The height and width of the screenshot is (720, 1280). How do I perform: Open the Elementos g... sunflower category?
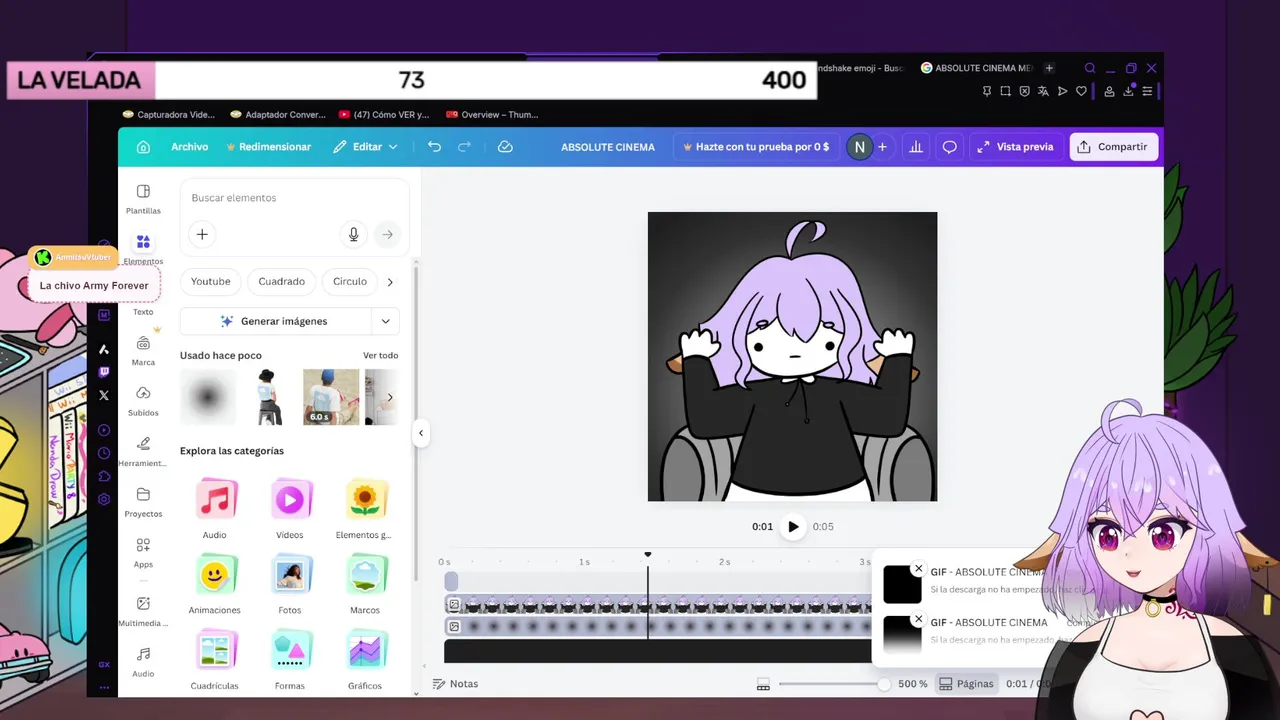[365, 508]
